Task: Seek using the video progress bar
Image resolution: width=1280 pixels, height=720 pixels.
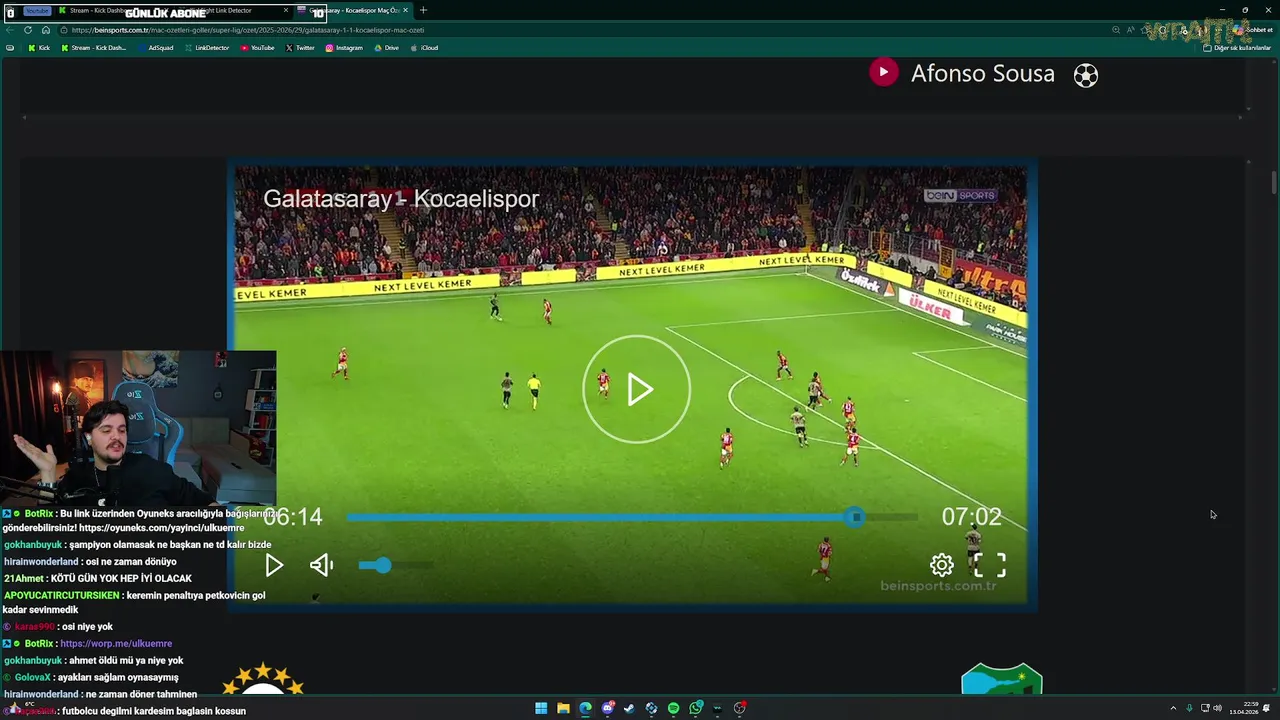Action: click(x=632, y=517)
